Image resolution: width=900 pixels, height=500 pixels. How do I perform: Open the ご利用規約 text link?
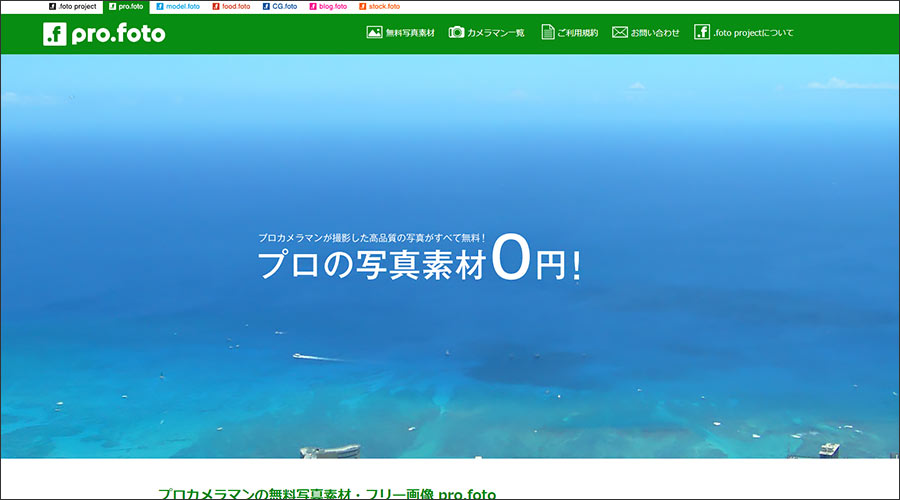tap(579, 33)
